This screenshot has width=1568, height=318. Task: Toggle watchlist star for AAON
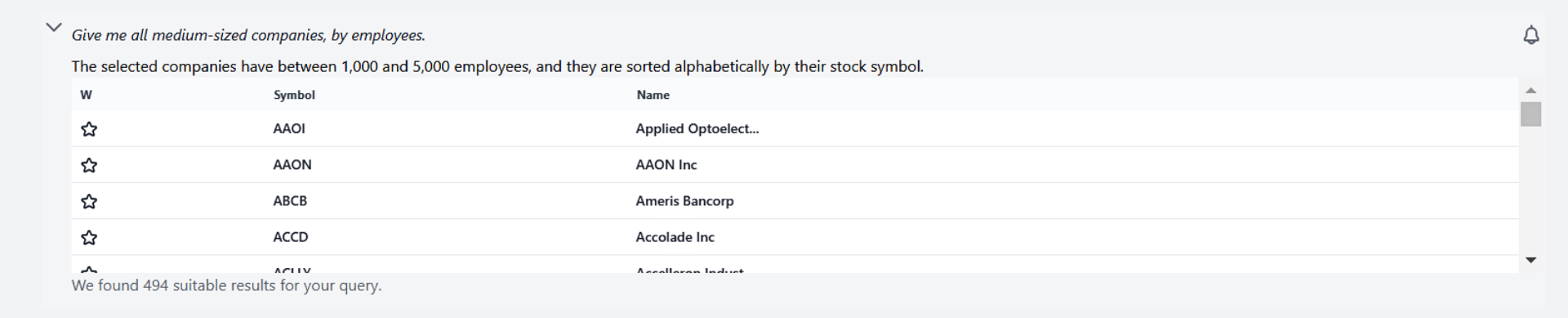89,165
